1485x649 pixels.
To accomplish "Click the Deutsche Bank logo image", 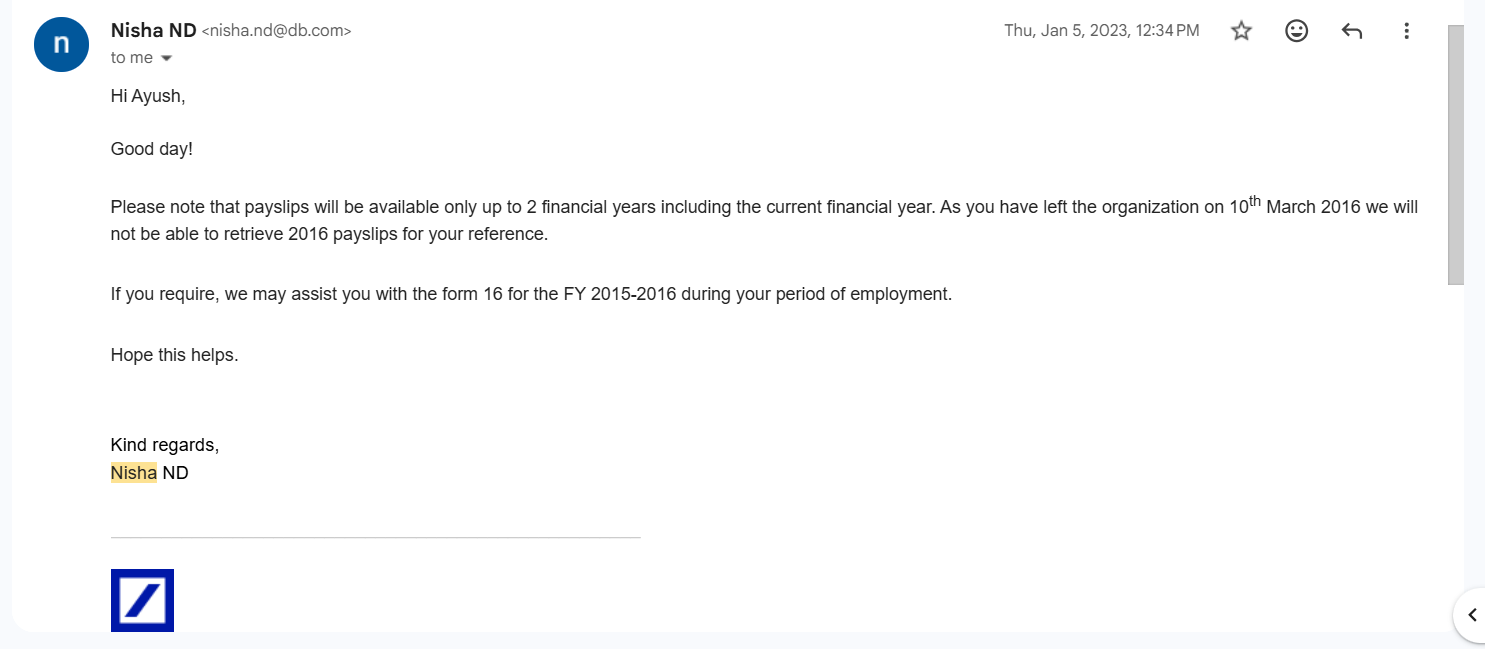I will 142,600.
